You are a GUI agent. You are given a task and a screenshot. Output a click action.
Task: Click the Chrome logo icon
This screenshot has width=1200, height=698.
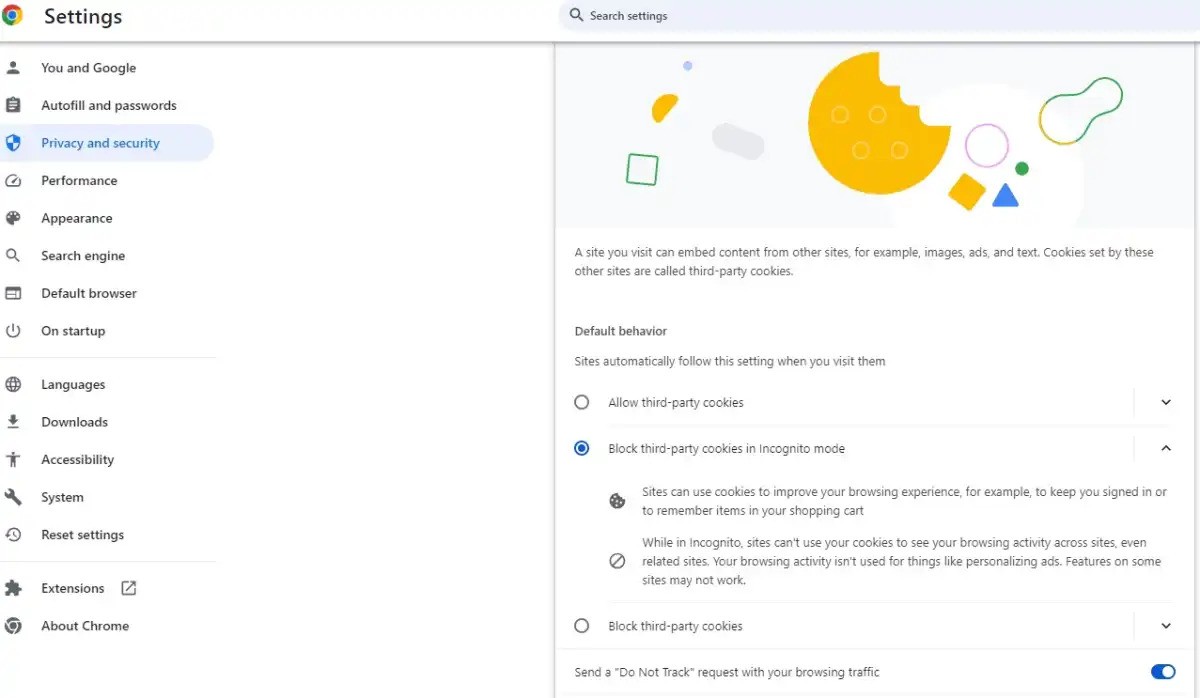[x=12, y=15]
